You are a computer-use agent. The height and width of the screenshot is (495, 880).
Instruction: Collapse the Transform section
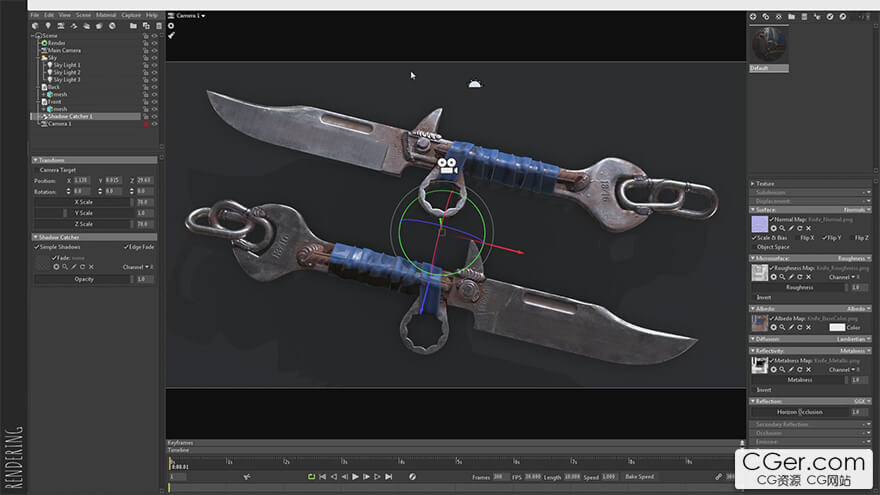tap(35, 160)
